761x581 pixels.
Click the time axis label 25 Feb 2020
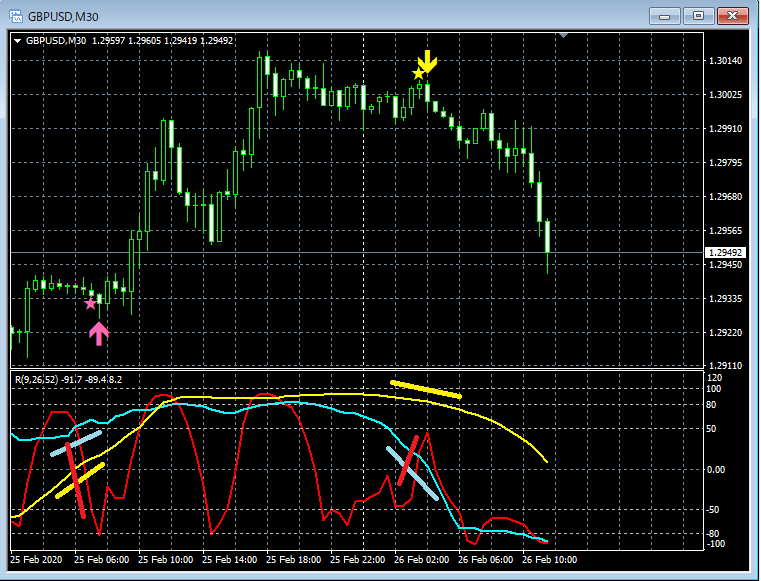tap(36, 560)
